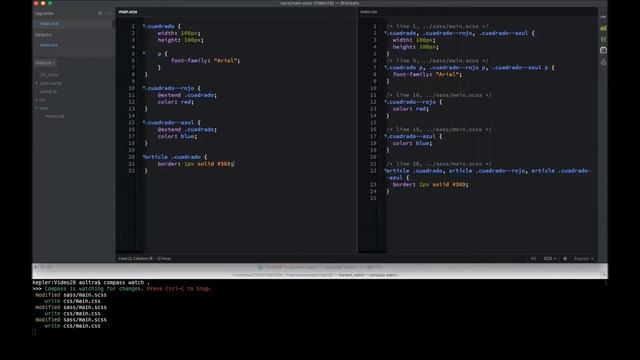Toggle INS insert mode in status bar

533,258
